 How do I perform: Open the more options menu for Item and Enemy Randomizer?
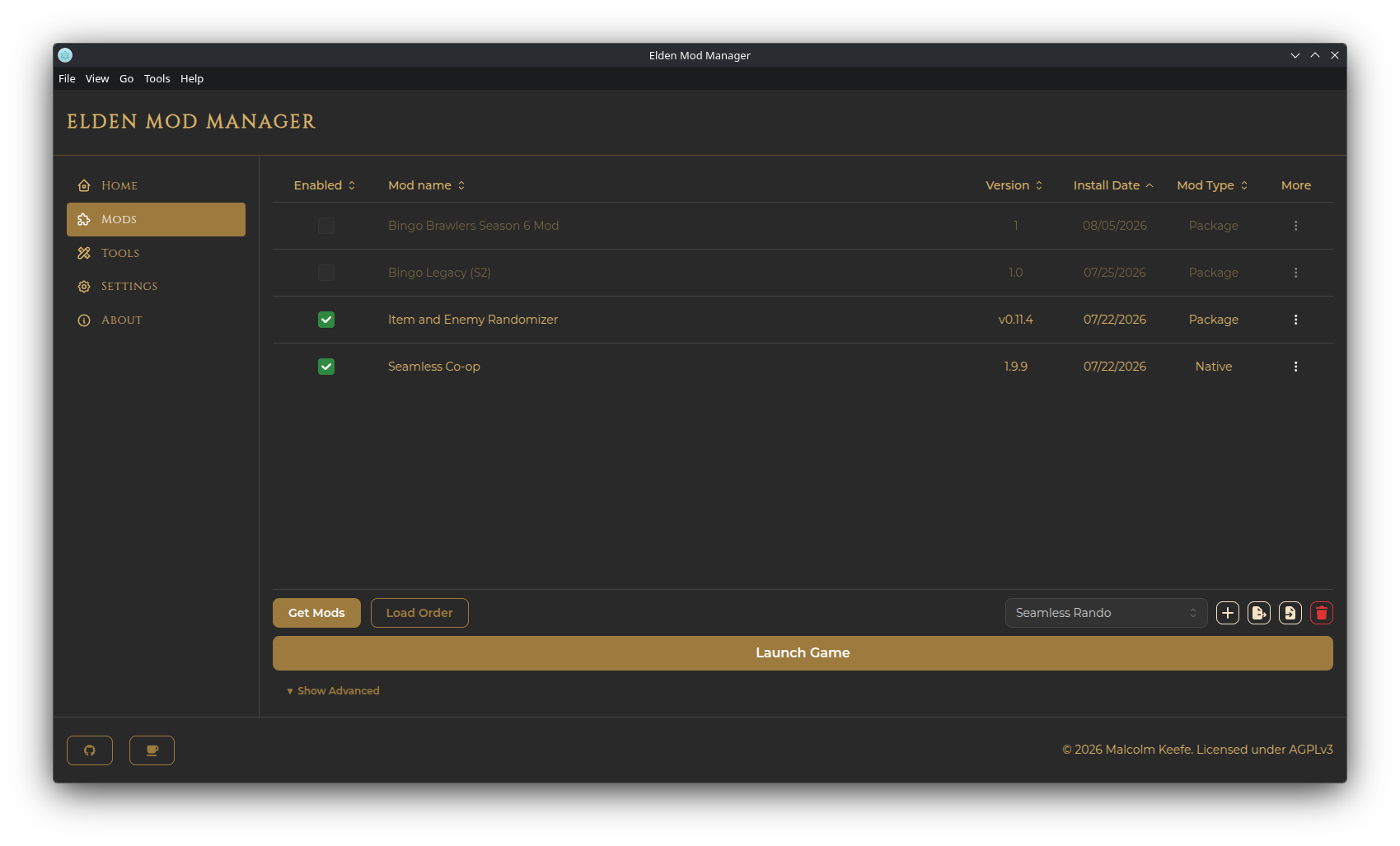pos(1295,320)
